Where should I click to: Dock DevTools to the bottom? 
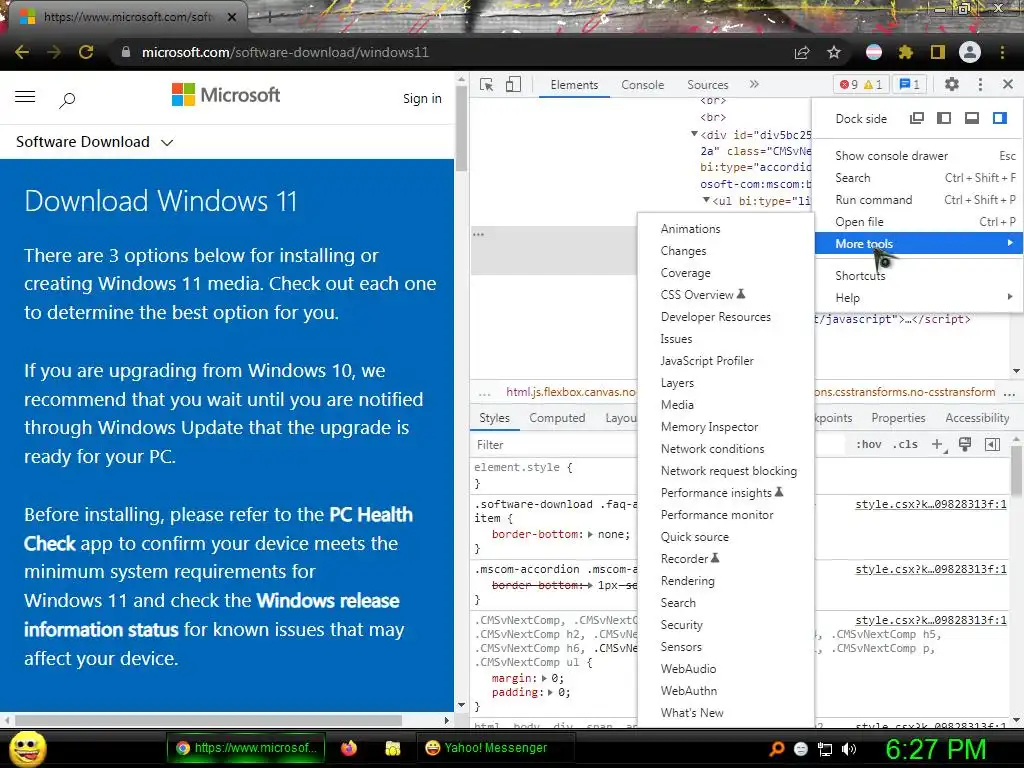point(972,118)
